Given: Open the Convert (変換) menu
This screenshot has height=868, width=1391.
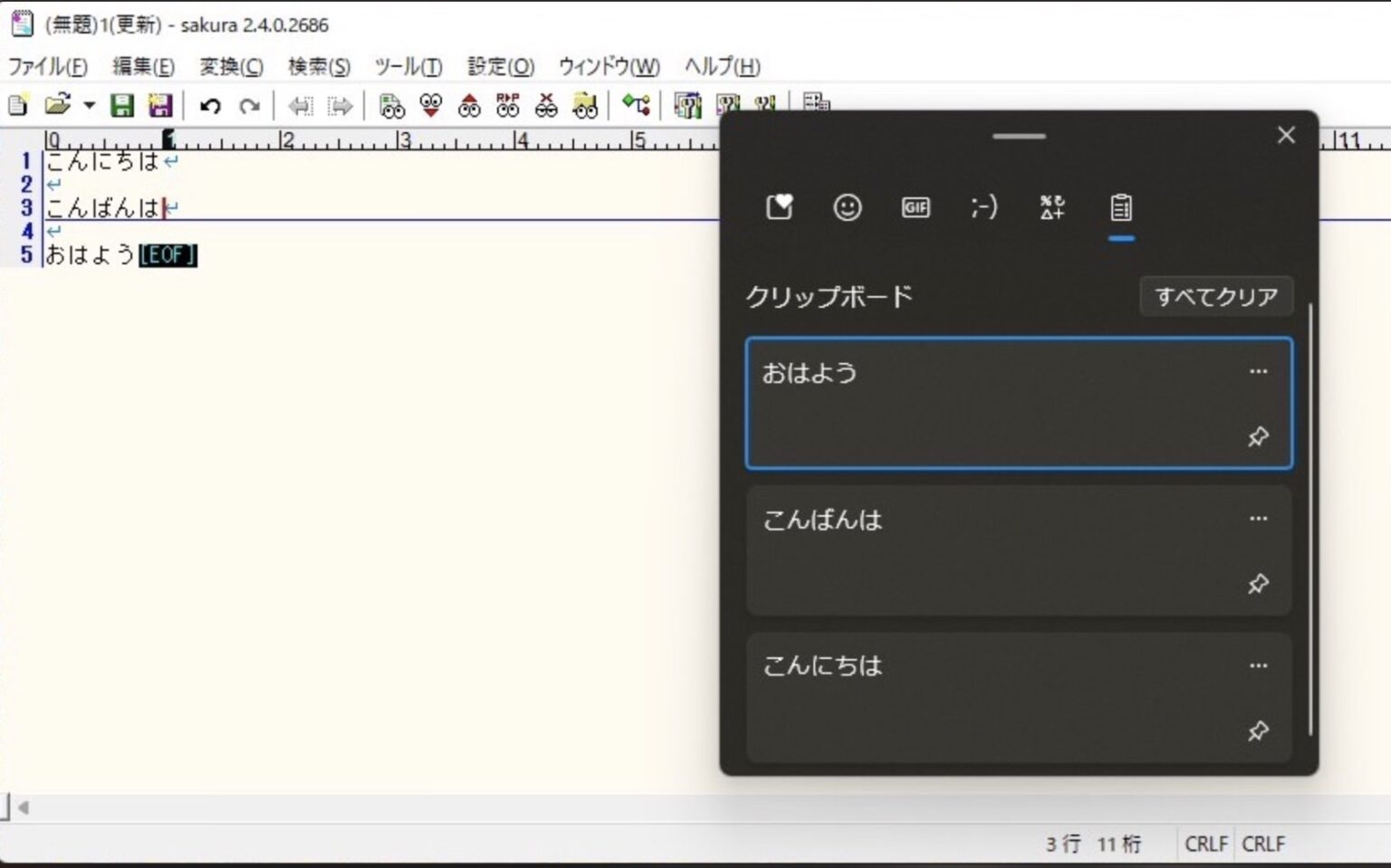Looking at the screenshot, I should pyautogui.click(x=231, y=66).
